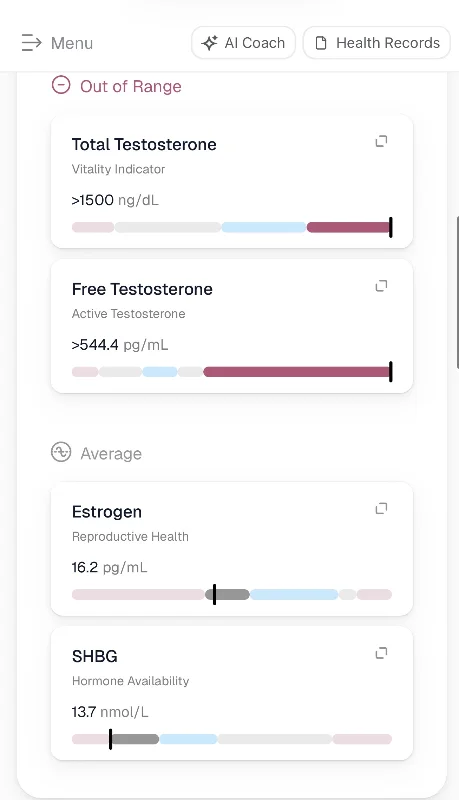Open the AI Coach button
Screen dimensions: 459x800
[x=243, y=43]
